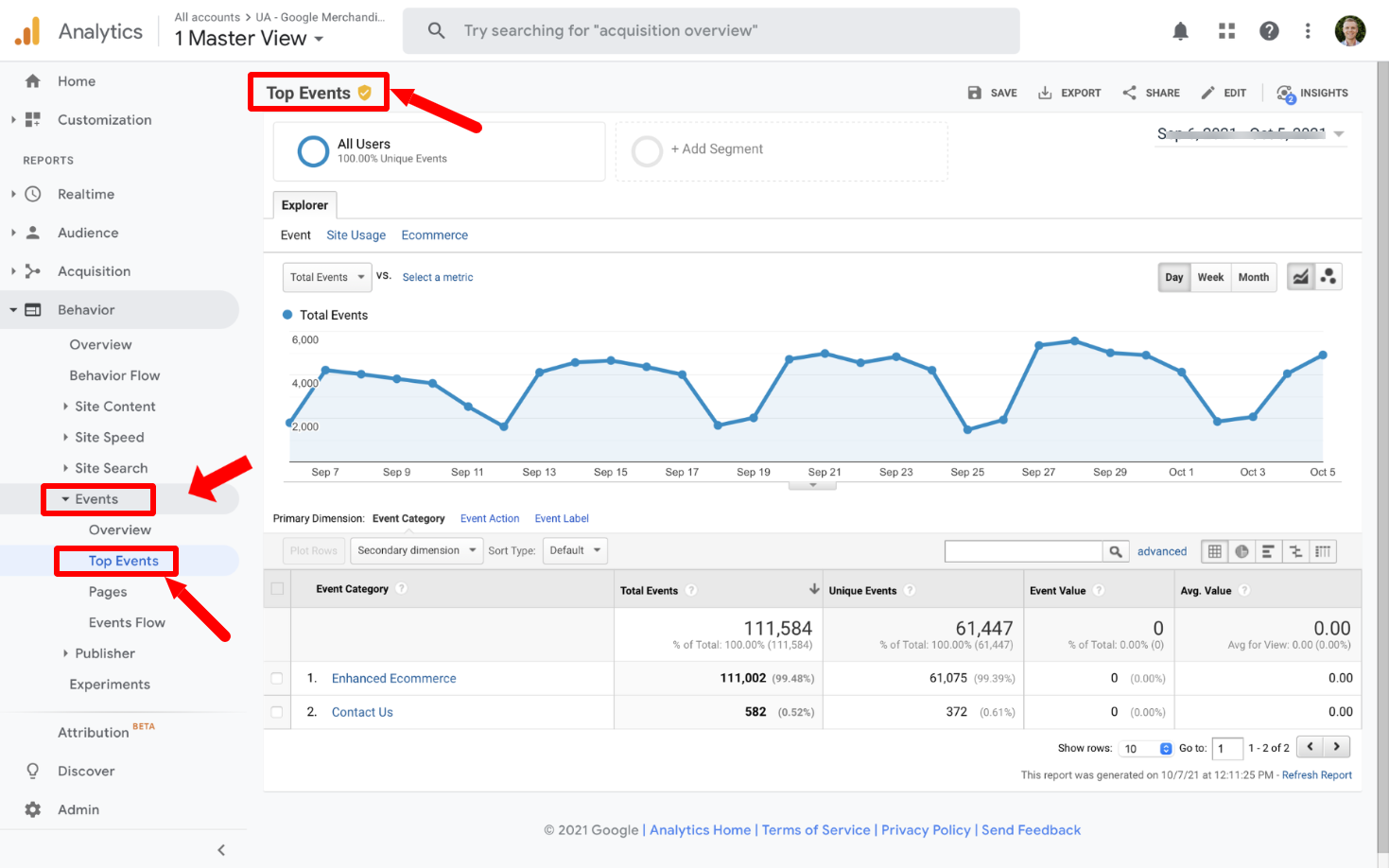This screenshot has height=868, width=1389.
Task: Open Behavior Flow in the sidebar
Action: pos(114,375)
